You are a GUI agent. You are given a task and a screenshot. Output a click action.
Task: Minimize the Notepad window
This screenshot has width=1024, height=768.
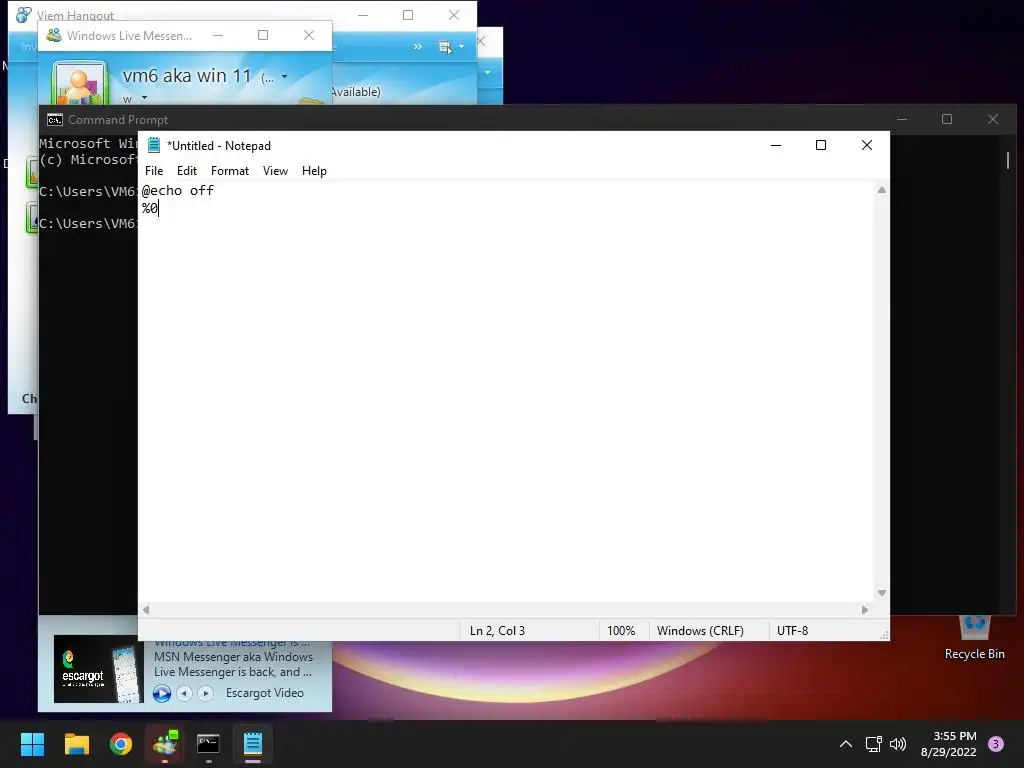point(776,145)
